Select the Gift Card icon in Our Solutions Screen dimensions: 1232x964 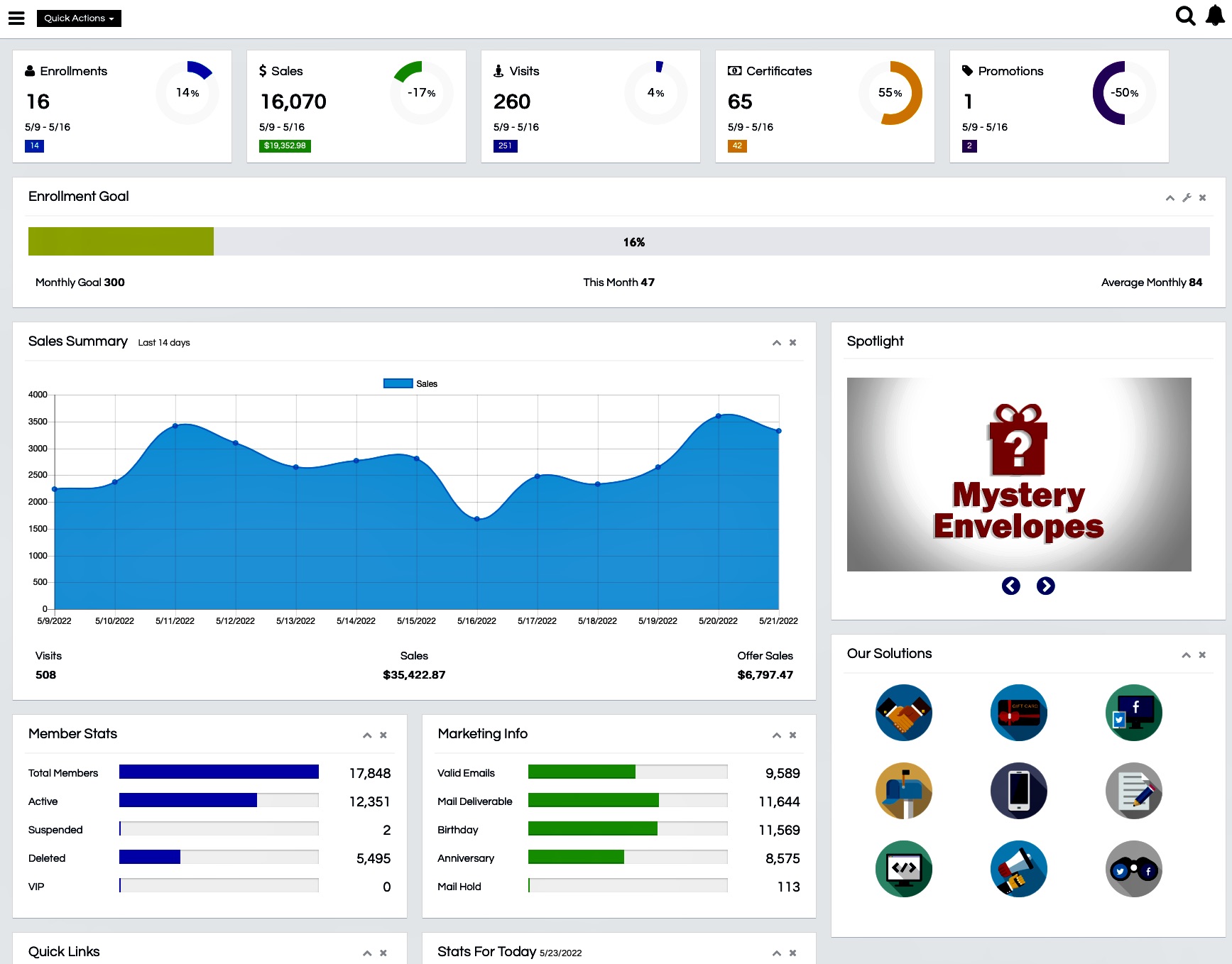point(1019,713)
